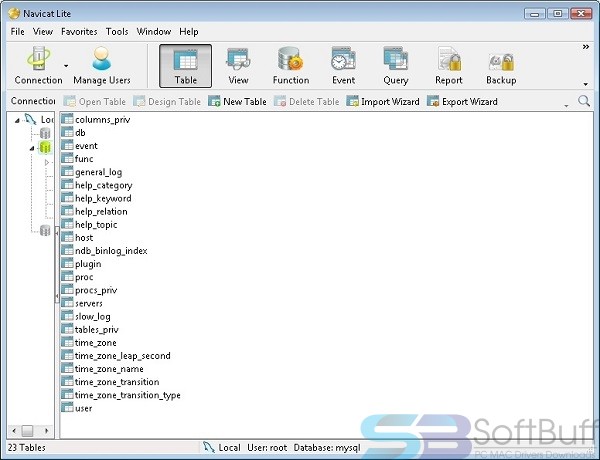Open Manage Users tool
This screenshot has height=460, width=600.
[x=102, y=66]
